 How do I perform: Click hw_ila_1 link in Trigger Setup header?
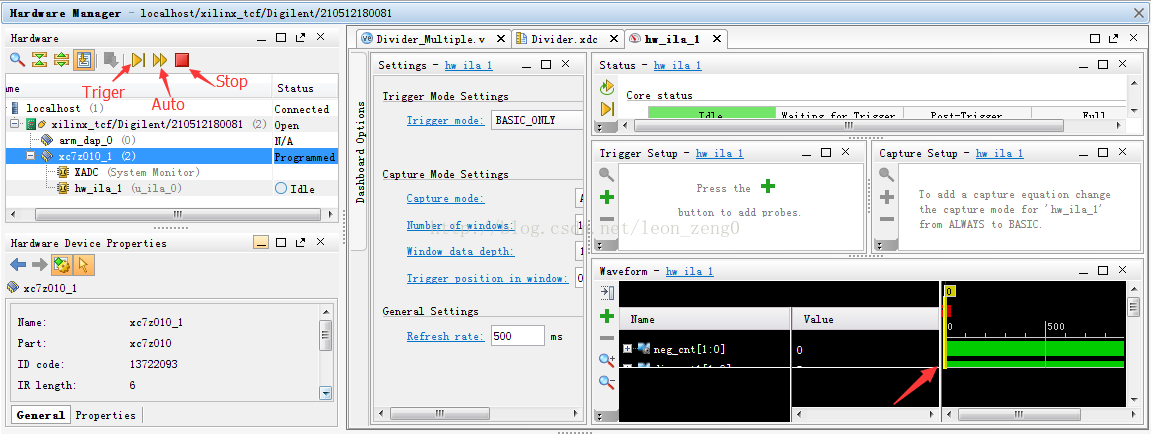pos(719,153)
